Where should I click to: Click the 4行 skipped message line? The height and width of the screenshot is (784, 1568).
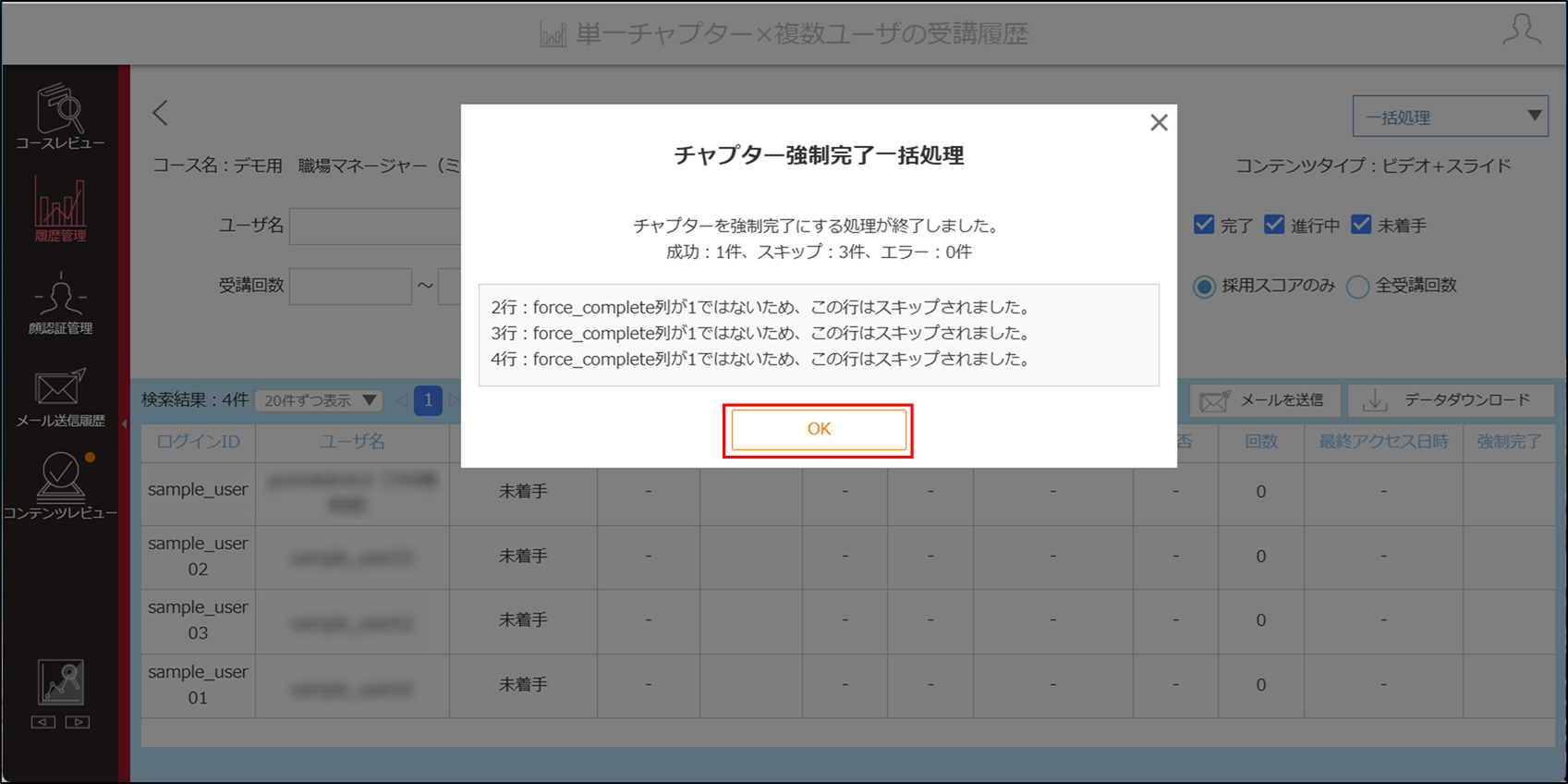pos(760,360)
